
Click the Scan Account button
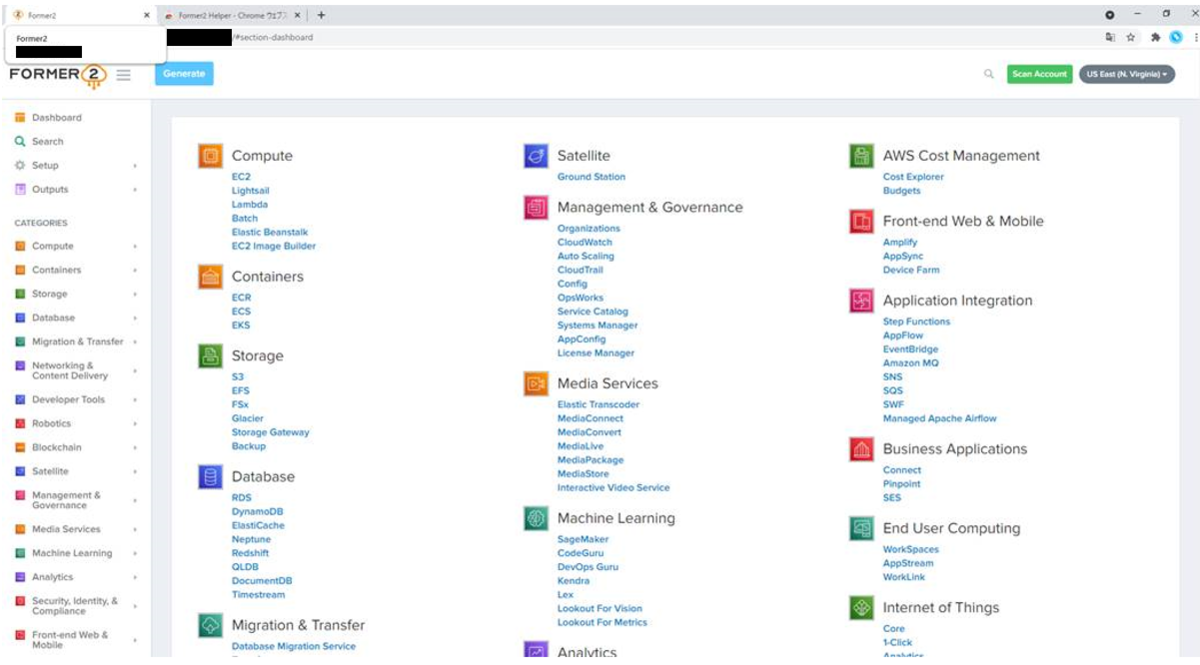1039,74
